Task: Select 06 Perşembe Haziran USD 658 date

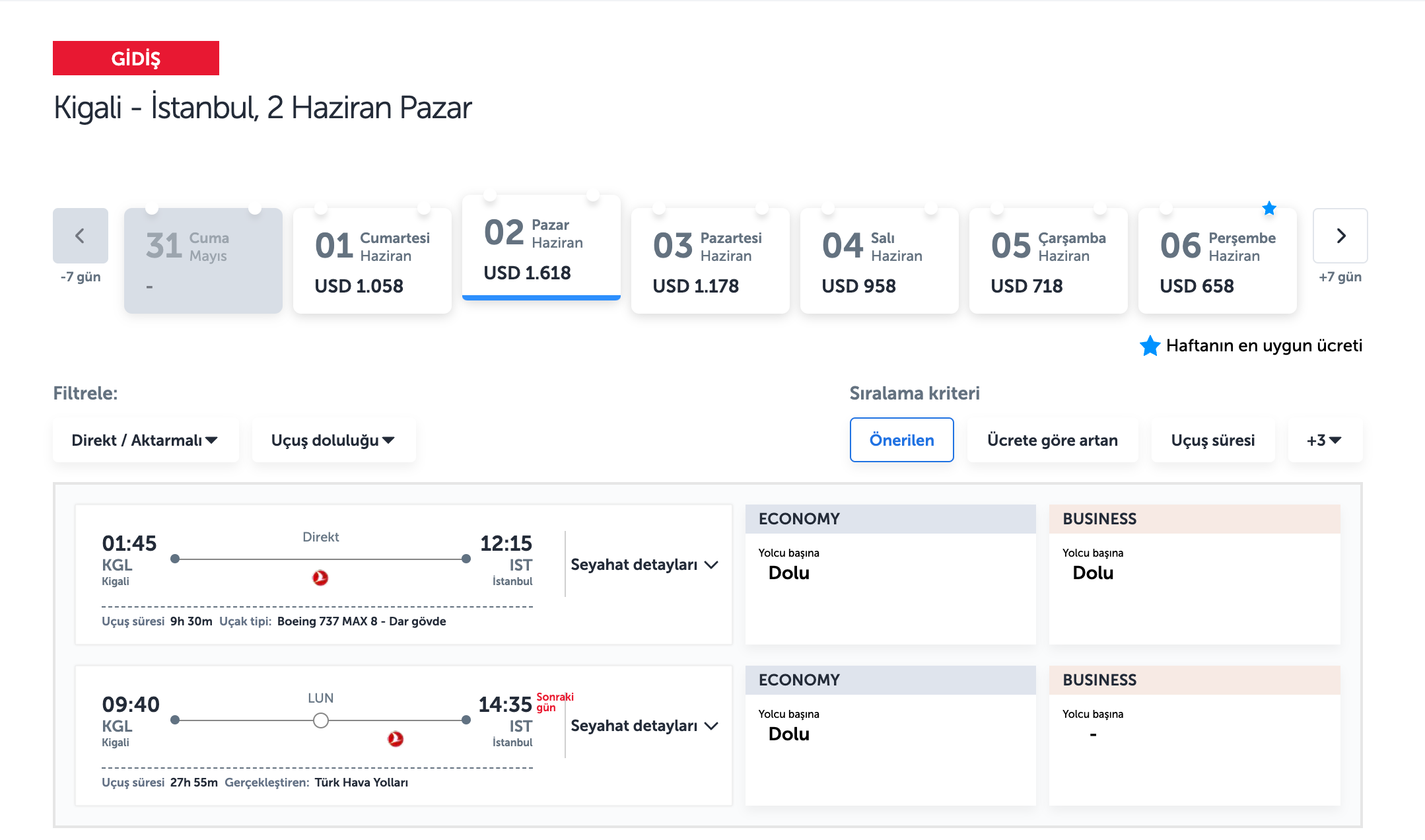Action: tap(1218, 261)
